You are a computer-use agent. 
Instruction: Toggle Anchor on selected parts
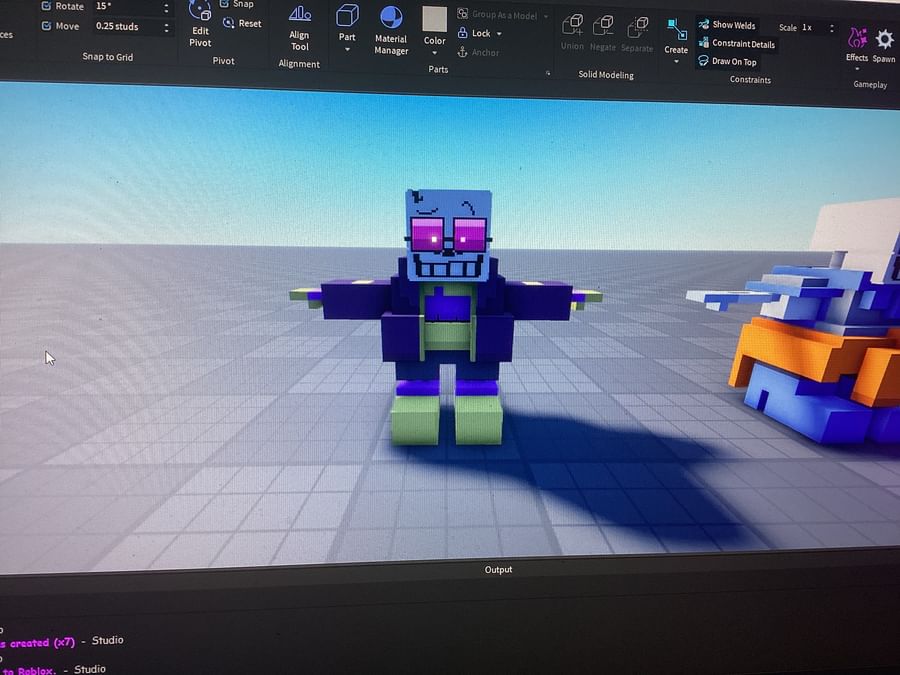478,52
